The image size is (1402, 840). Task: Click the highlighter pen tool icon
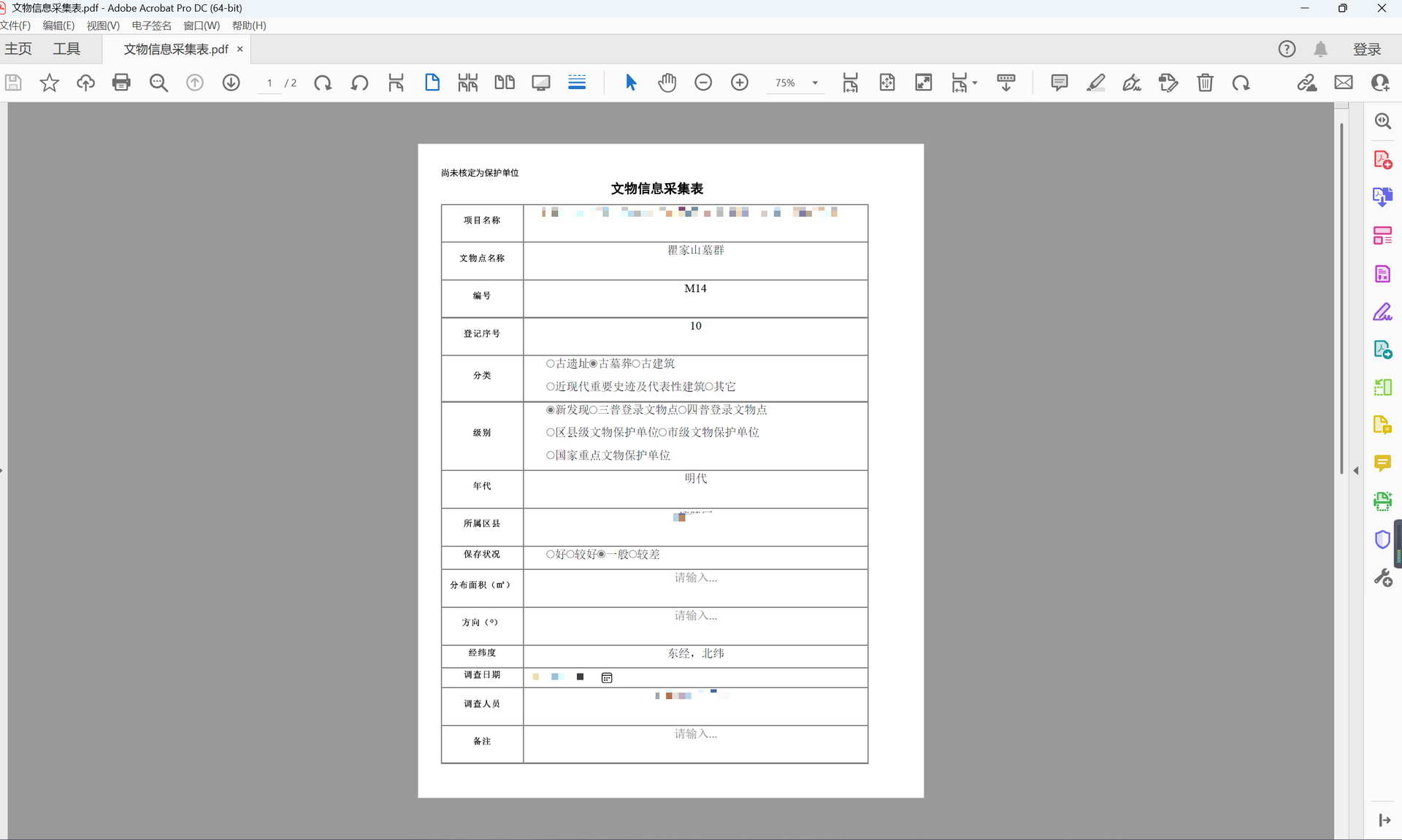(1095, 82)
